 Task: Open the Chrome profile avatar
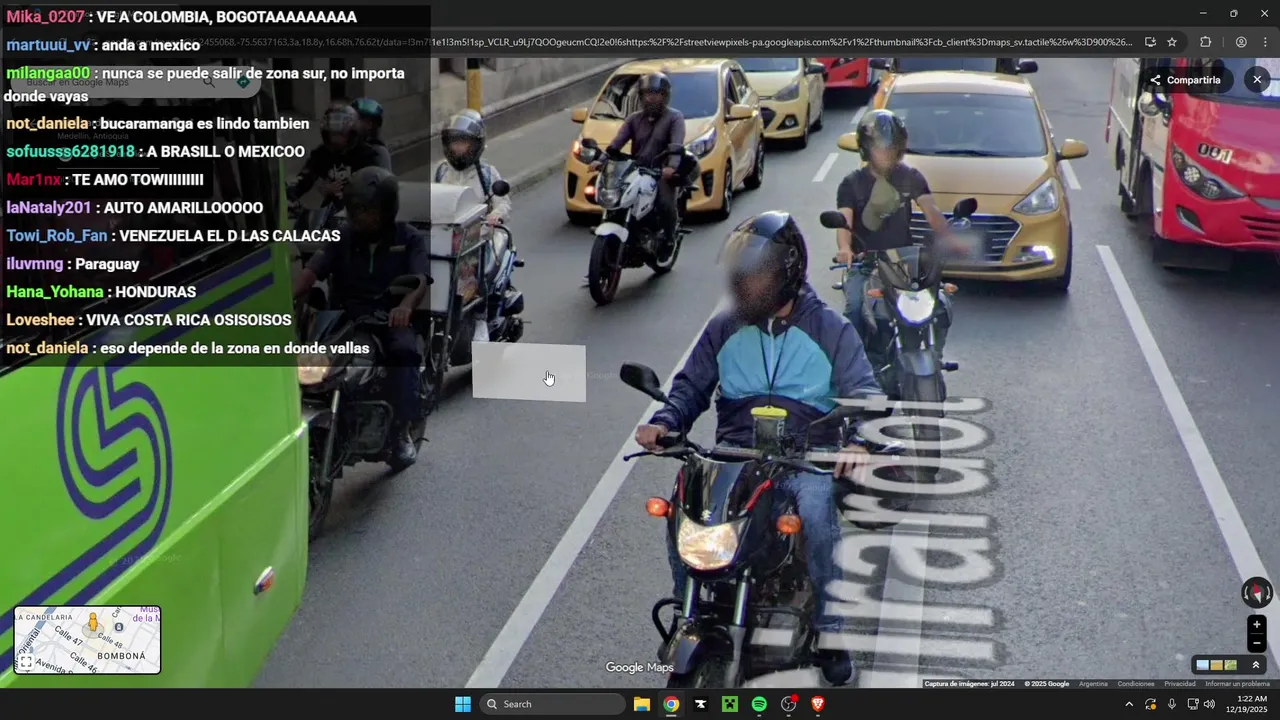[1241, 42]
